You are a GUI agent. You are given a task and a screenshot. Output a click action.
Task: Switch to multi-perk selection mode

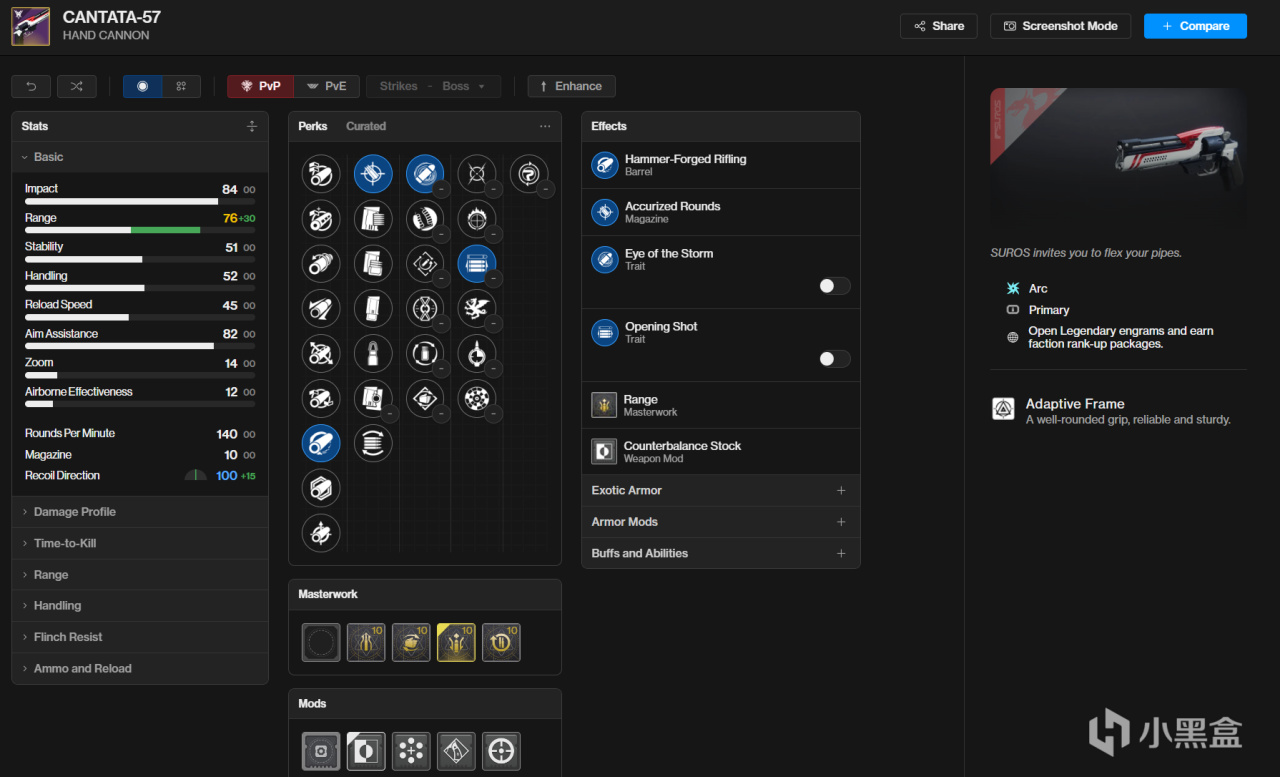click(181, 86)
